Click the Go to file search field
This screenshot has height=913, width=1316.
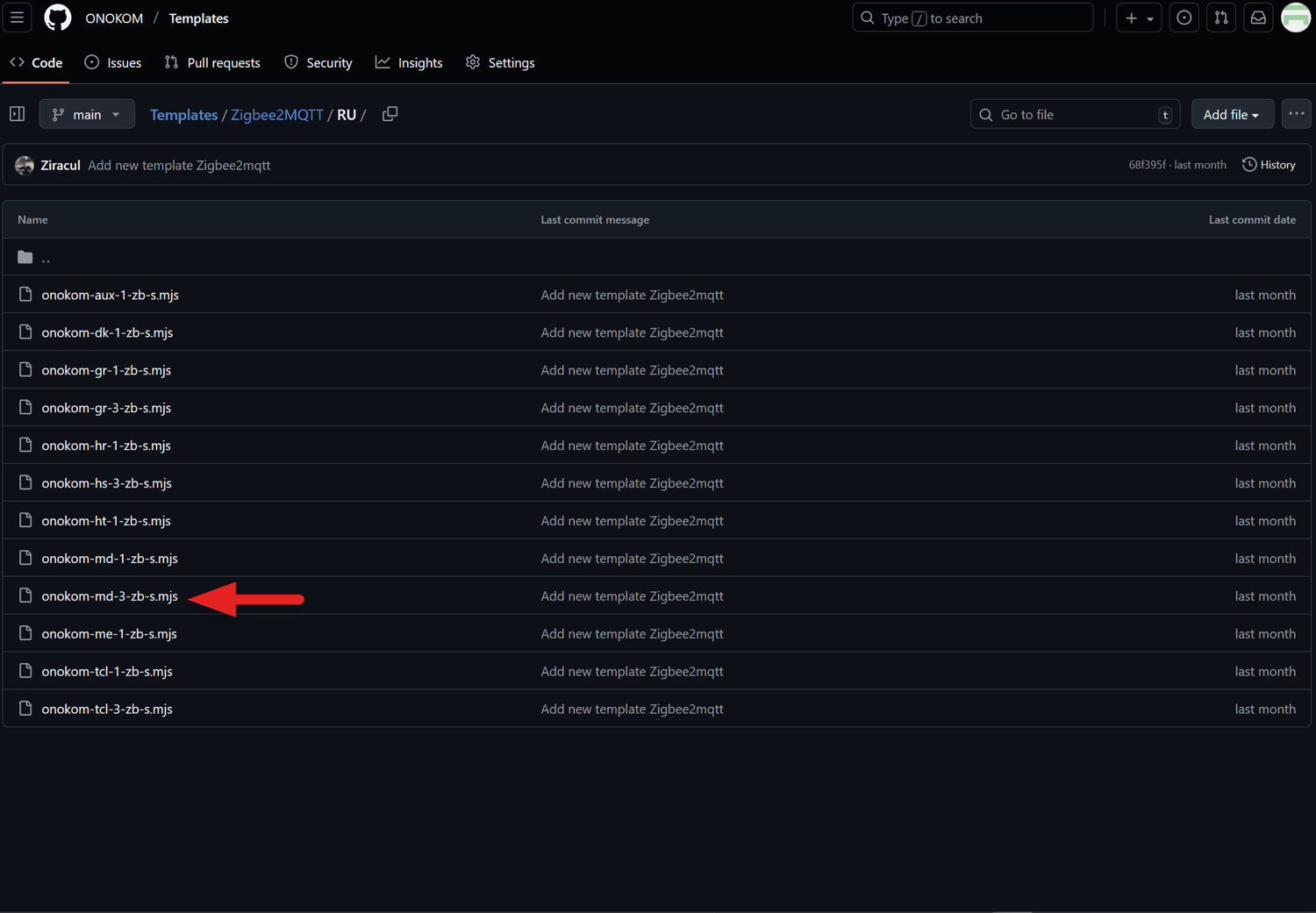click(x=1074, y=114)
